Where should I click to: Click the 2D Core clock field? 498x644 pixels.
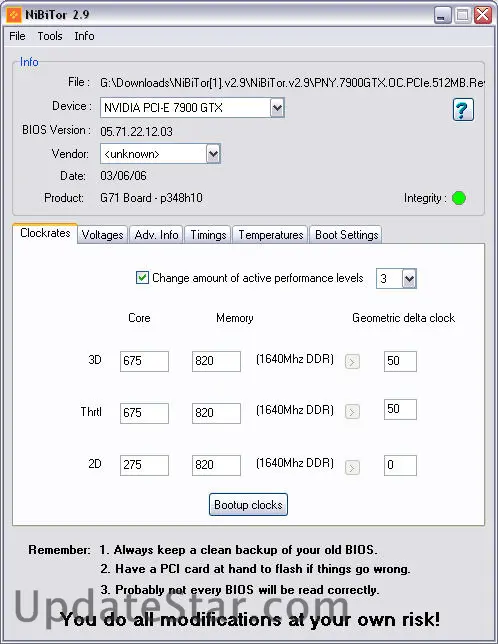pyautogui.click(x=144, y=465)
